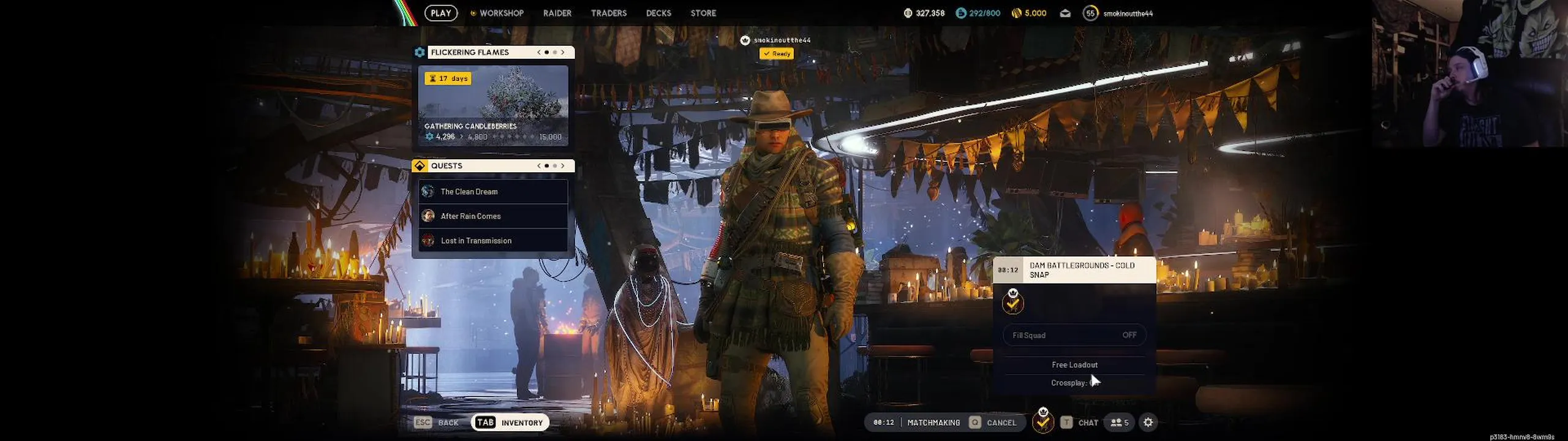The image size is (1568, 441).
Task: Click the After Rain Comes portrait icon
Action: coord(428,216)
